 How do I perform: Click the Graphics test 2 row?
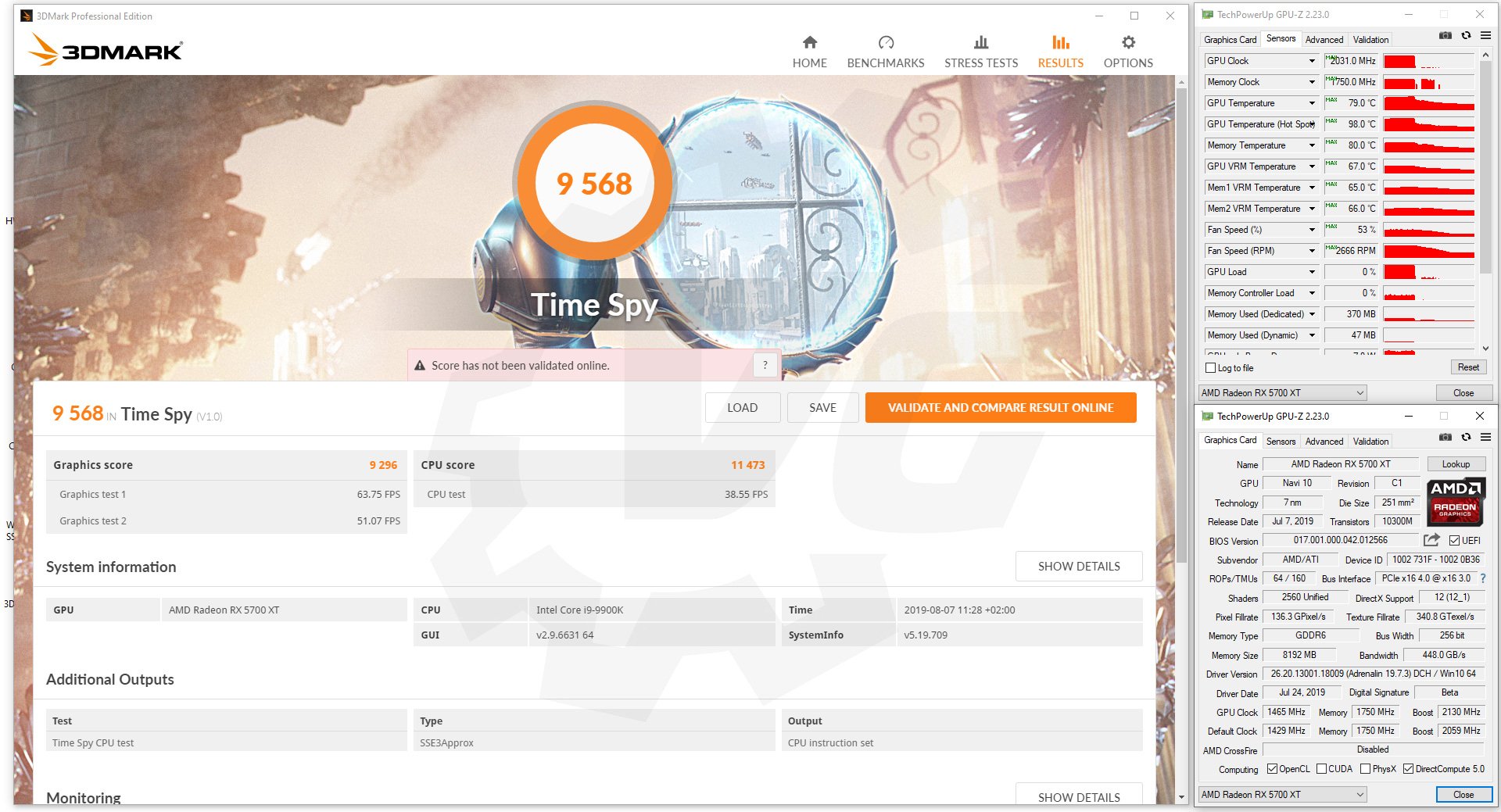pyautogui.click(x=227, y=520)
